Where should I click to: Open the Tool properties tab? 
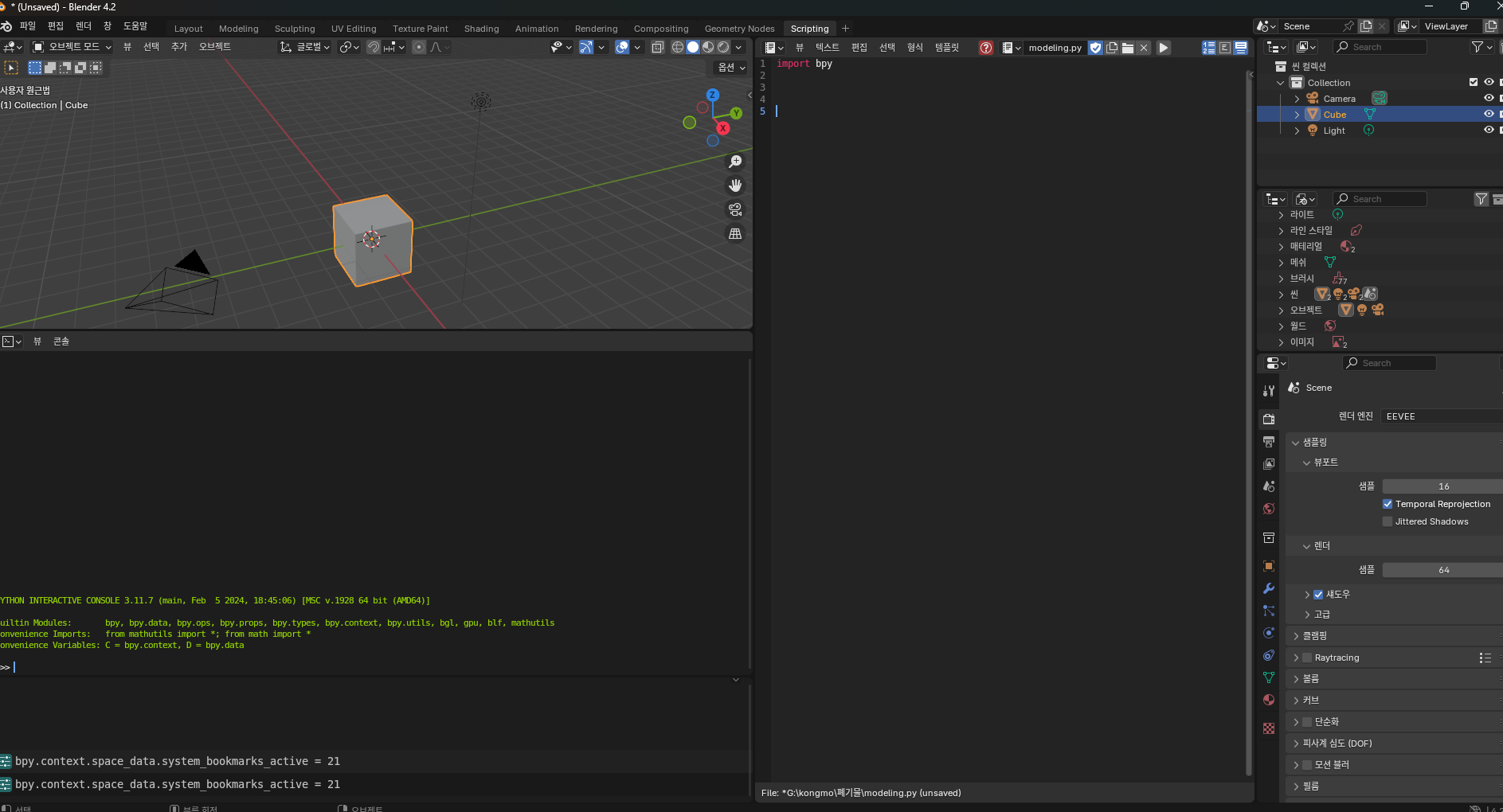tap(1269, 391)
